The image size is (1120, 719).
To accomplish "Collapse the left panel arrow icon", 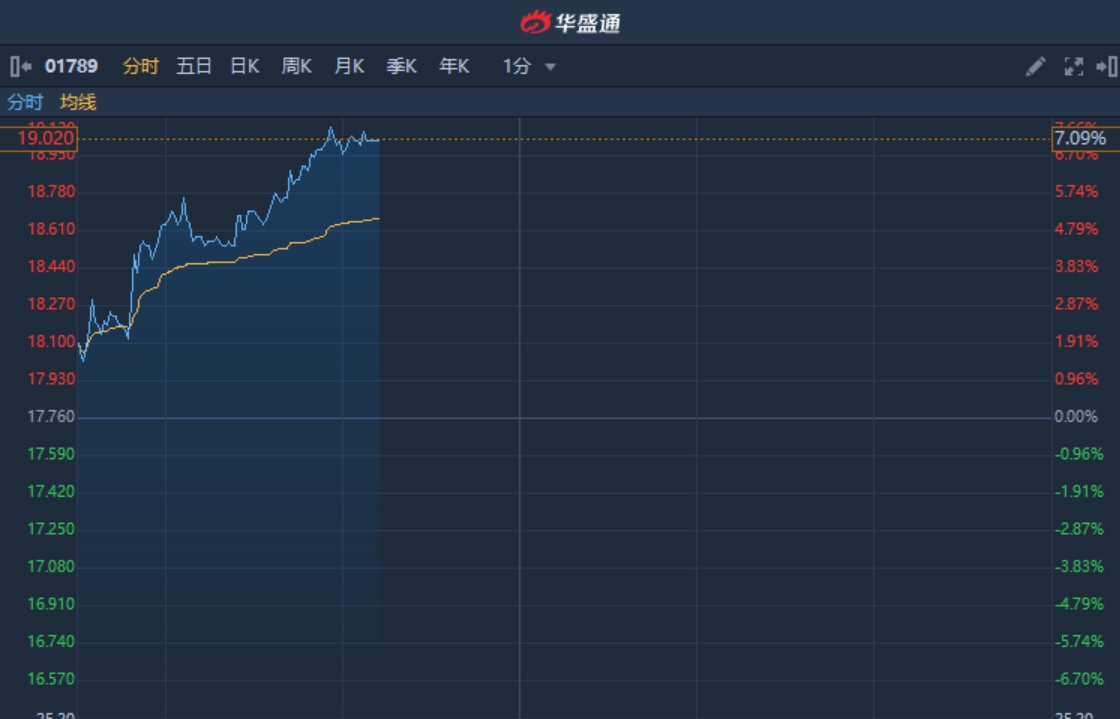I will click(x=20, y=67).
